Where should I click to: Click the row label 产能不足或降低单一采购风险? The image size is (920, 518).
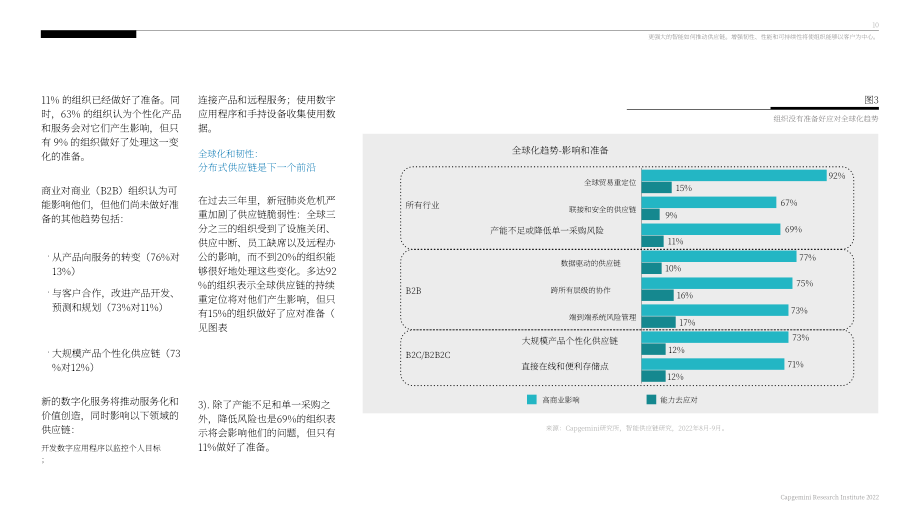[547, 231]
